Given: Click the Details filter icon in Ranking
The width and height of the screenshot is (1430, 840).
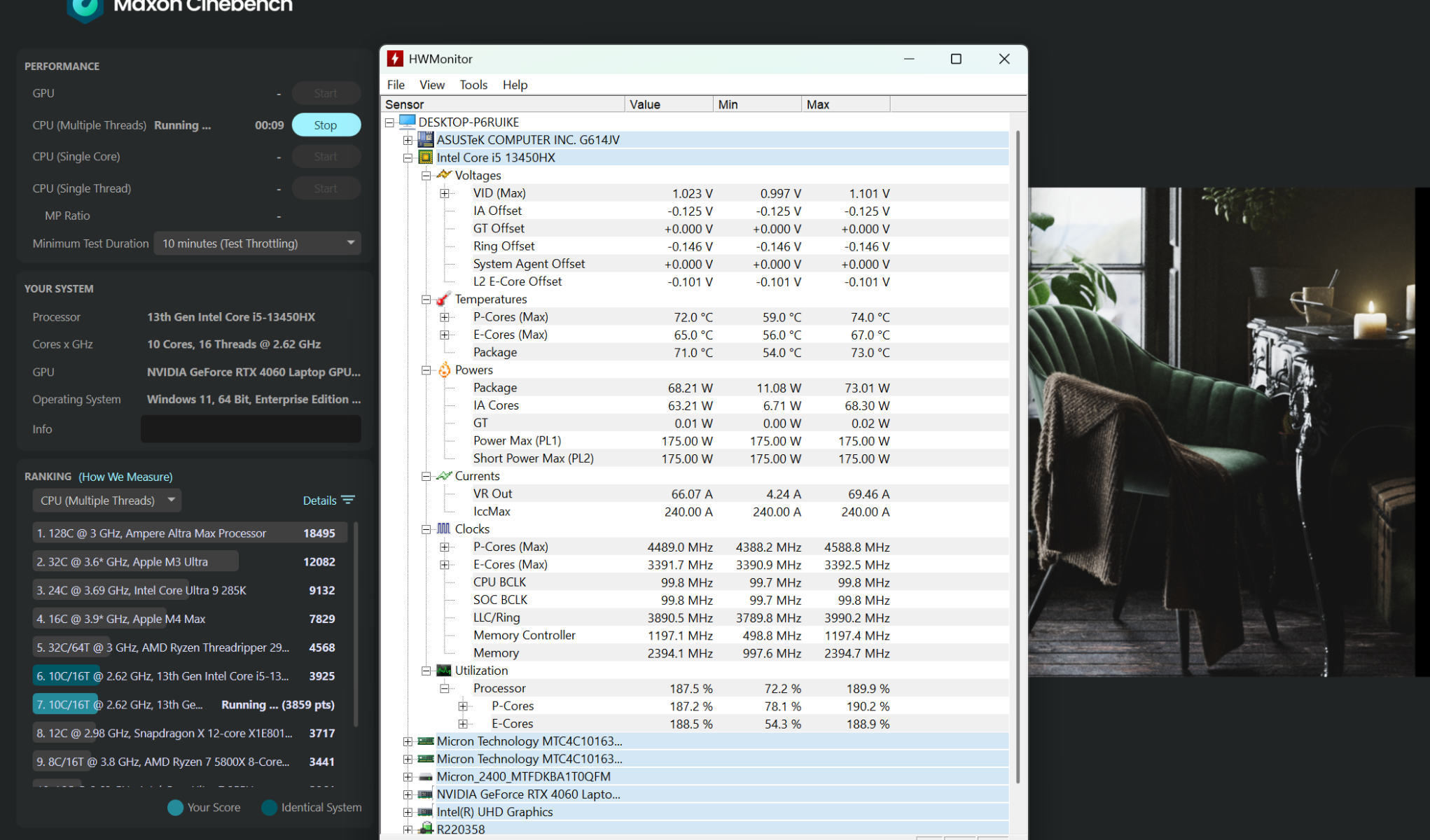Looking at the screenshot, I should click(x=348, y=500).
